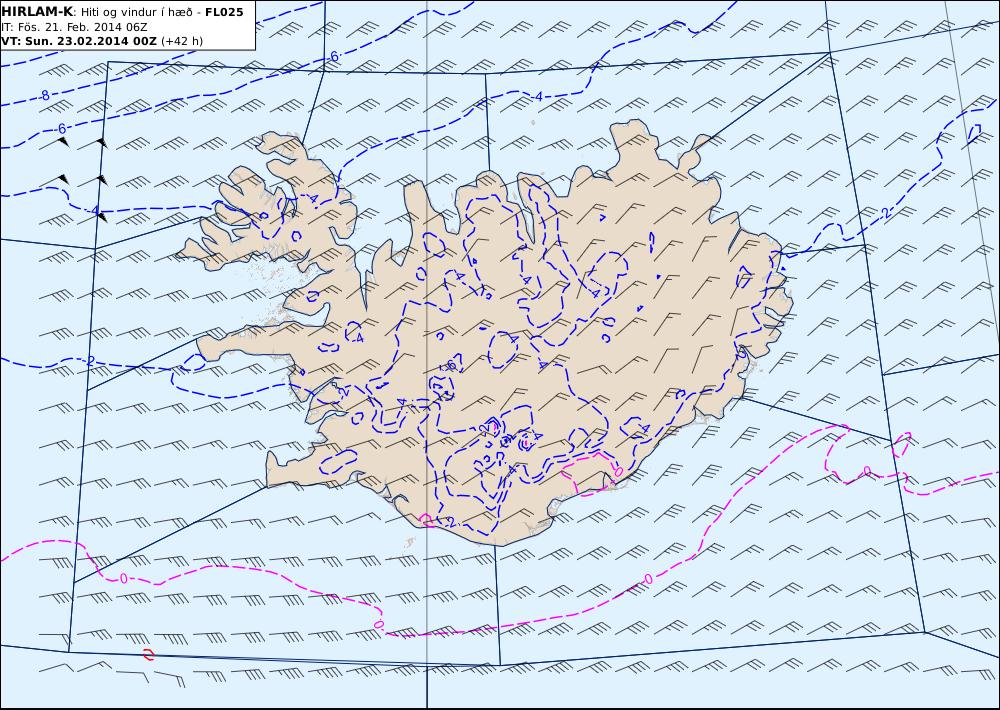Click the red marker symbol on the map

pos(149,655)
